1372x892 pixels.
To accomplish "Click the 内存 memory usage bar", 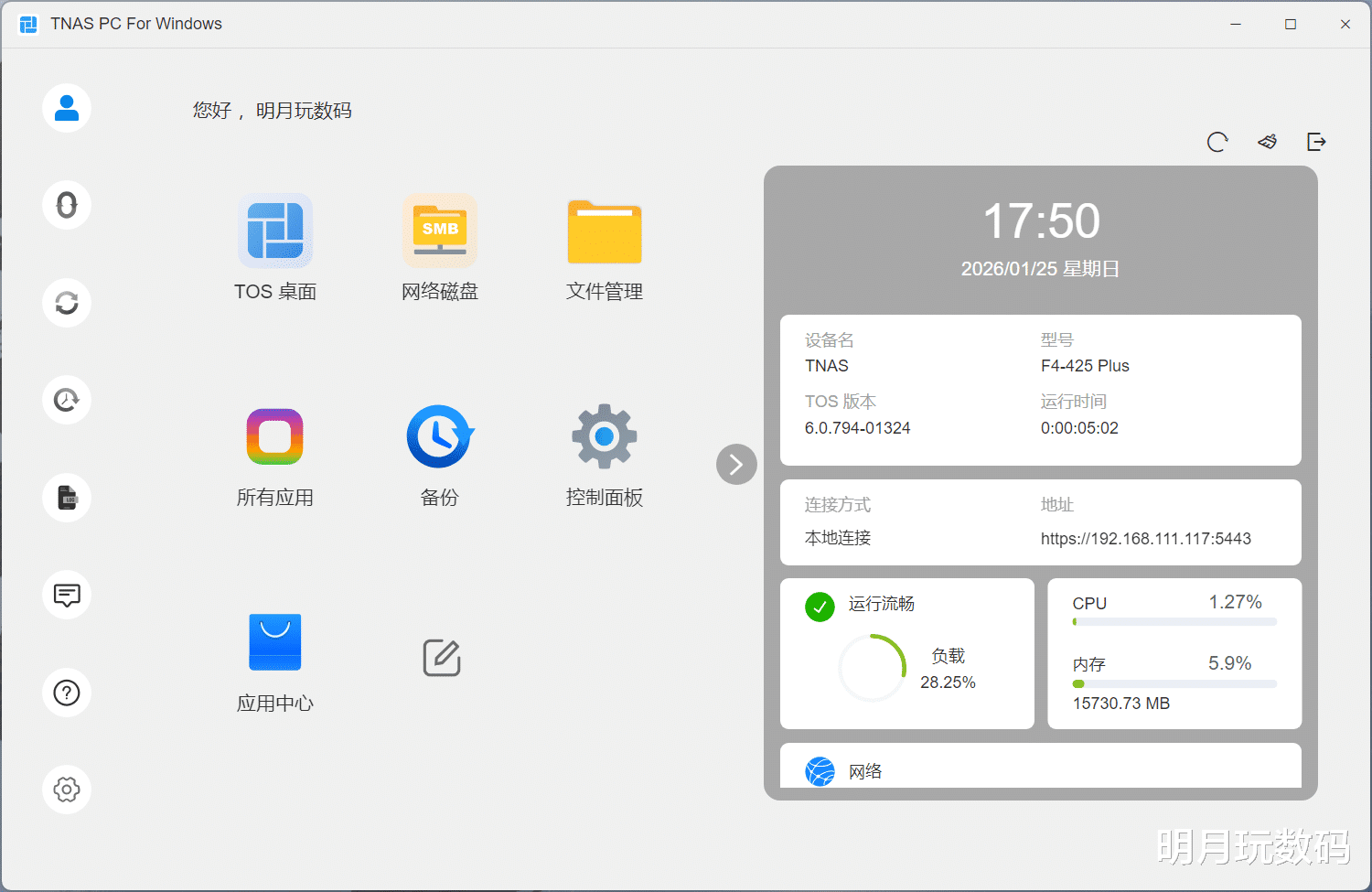I will (1174, 683).
